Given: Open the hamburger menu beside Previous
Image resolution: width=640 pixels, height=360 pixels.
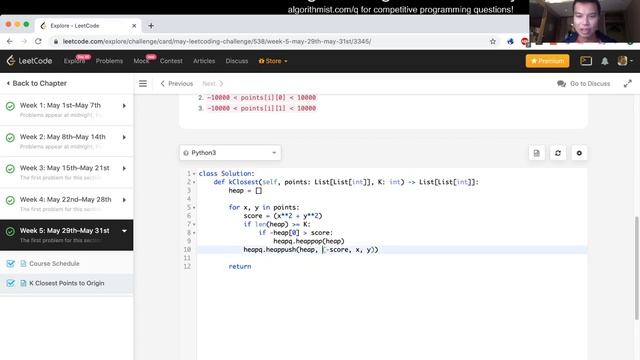Looking at the screenshot, I should [143, 84].
